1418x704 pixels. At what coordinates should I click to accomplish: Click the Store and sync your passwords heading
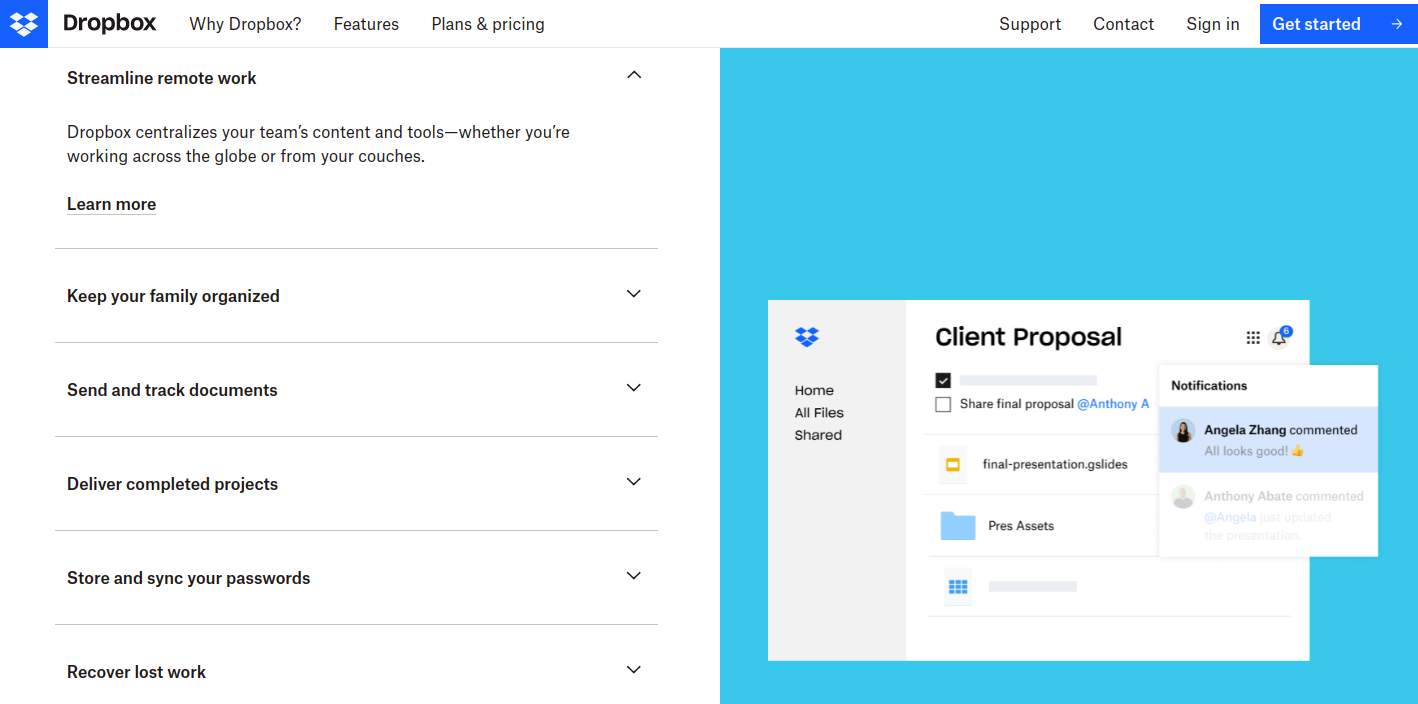pos(189,578)
